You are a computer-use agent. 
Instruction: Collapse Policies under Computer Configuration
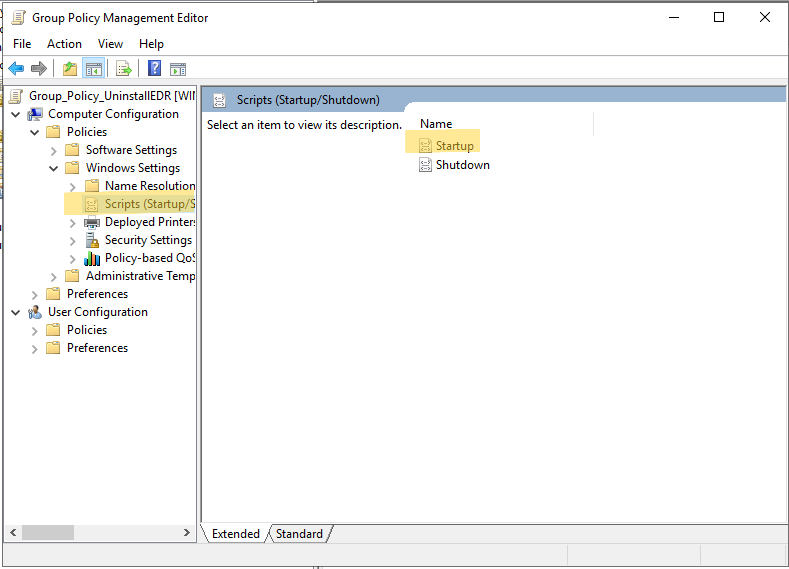tap(35, 133)
